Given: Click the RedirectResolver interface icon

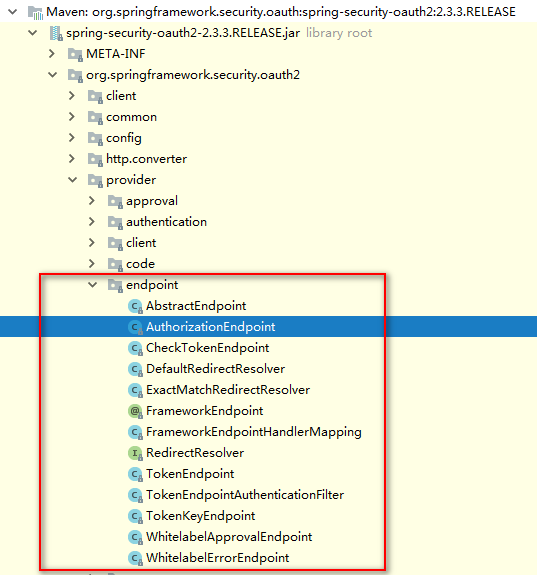Looking at the screenshot, I should (135, 454).
